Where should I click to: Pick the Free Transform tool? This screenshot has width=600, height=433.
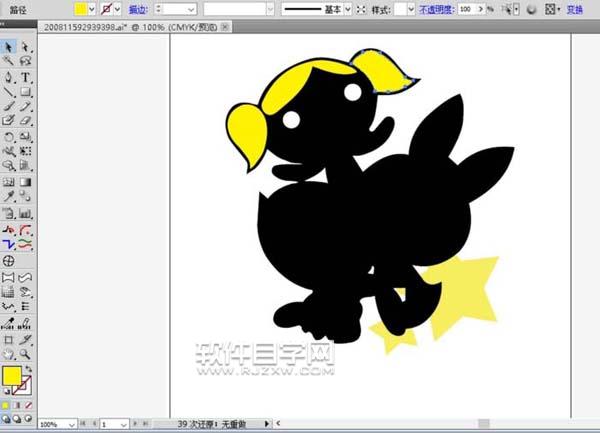25,151
